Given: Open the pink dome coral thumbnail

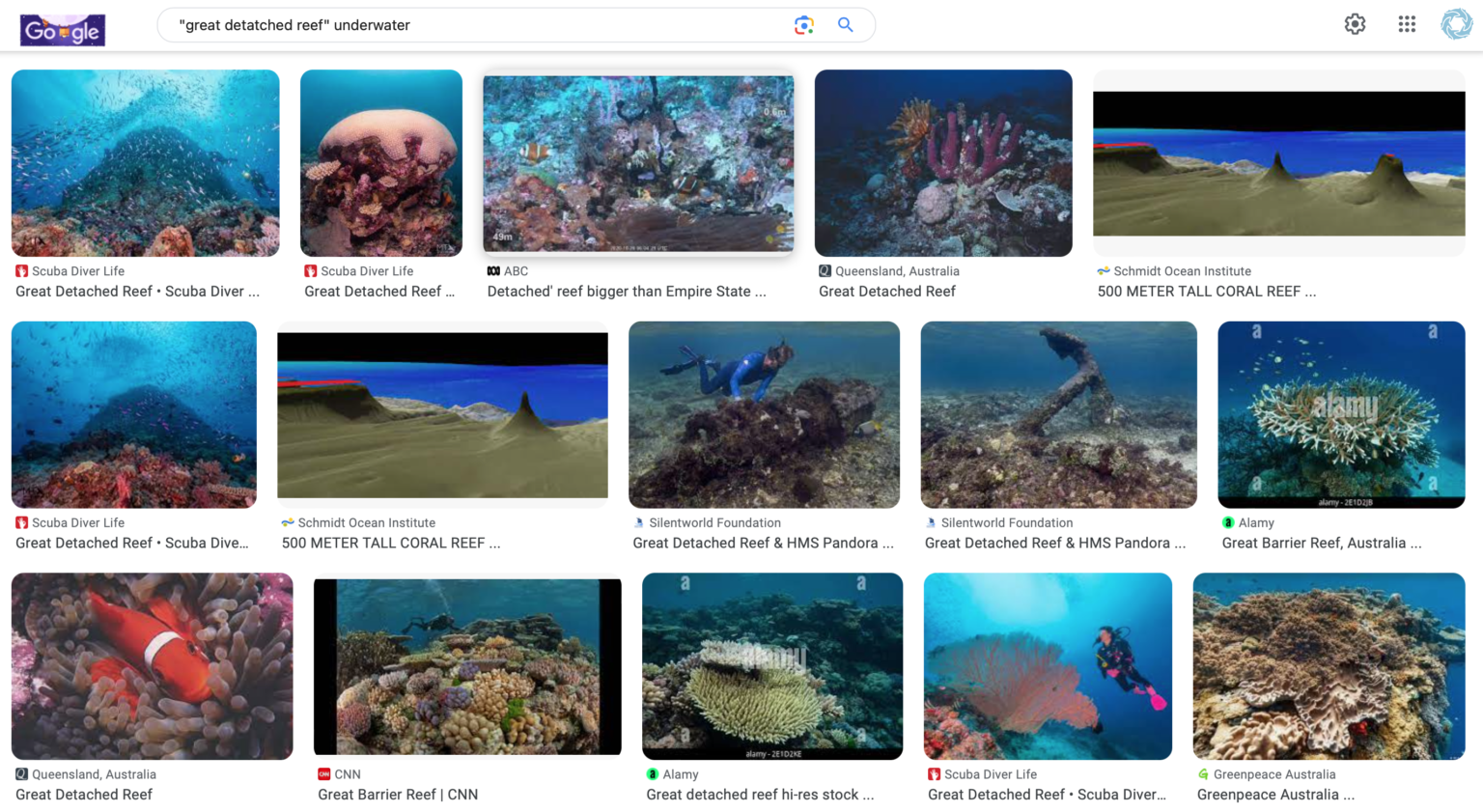Looking at the screenshot, I should pyautogui.click(x=381, y=163).
